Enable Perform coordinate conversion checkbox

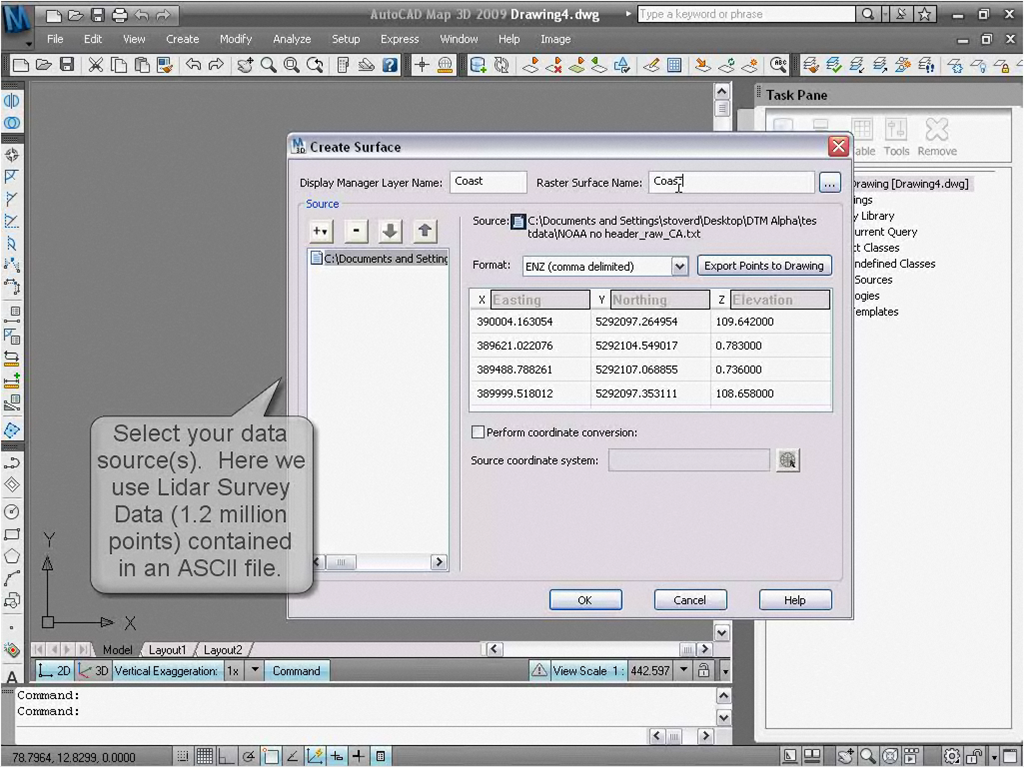tap(478, 432)
